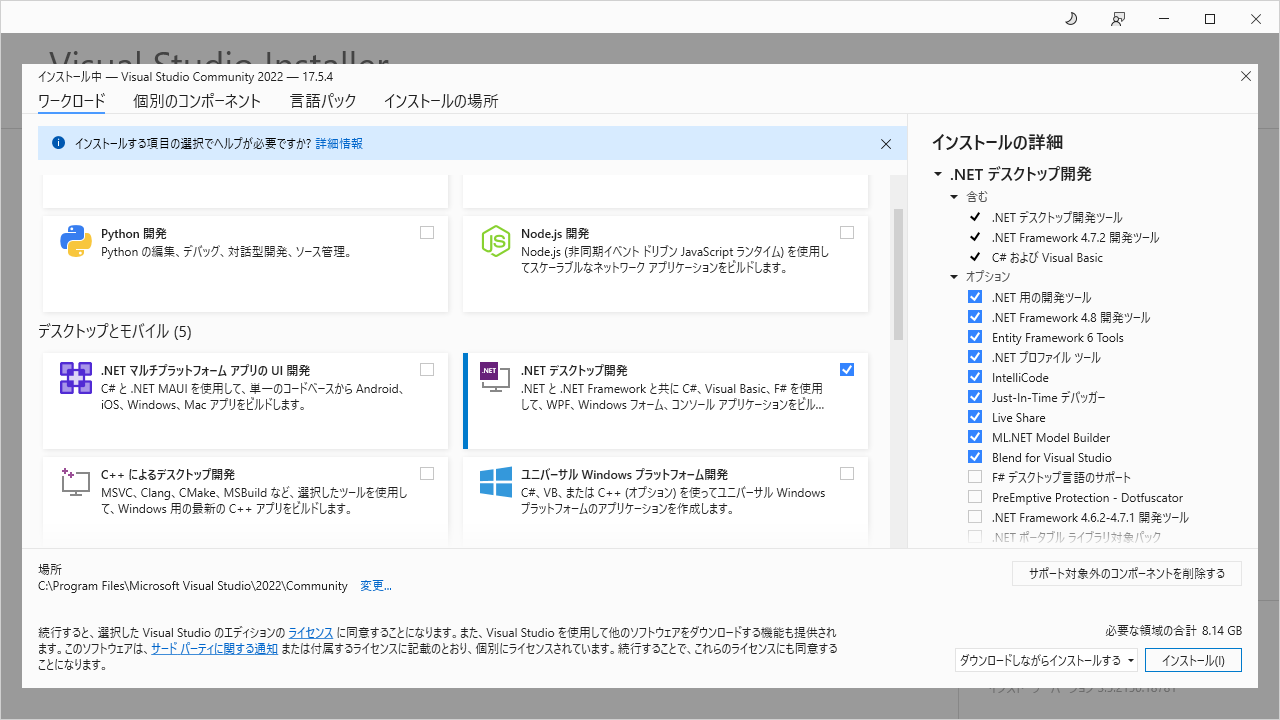Click the Python development workload icon

coord(76,241)
